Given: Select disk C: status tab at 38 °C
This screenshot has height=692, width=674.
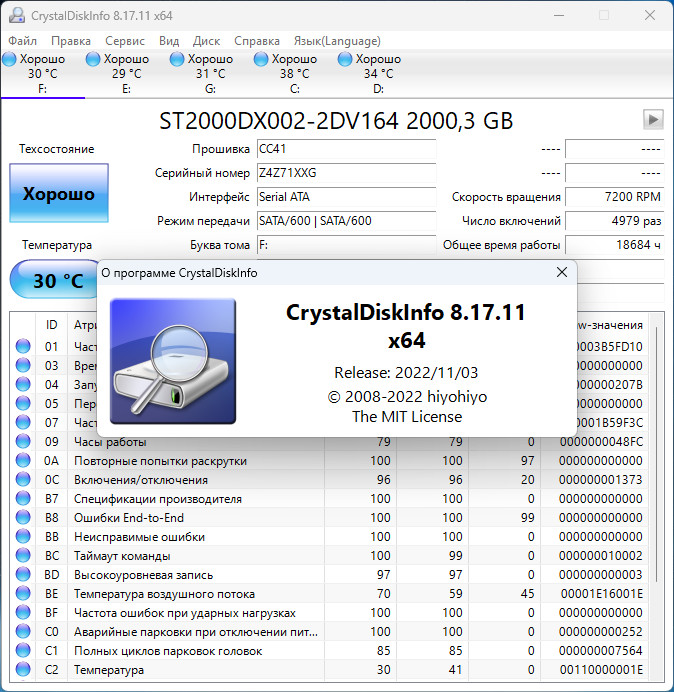Looking at the screenshot, I should [294, 73].
